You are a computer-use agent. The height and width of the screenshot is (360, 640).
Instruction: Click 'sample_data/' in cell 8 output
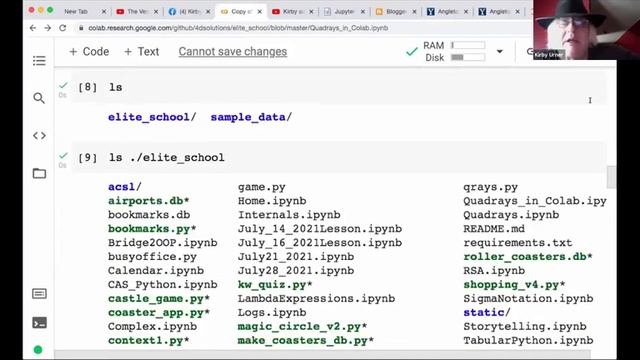(x=251, y=117)
